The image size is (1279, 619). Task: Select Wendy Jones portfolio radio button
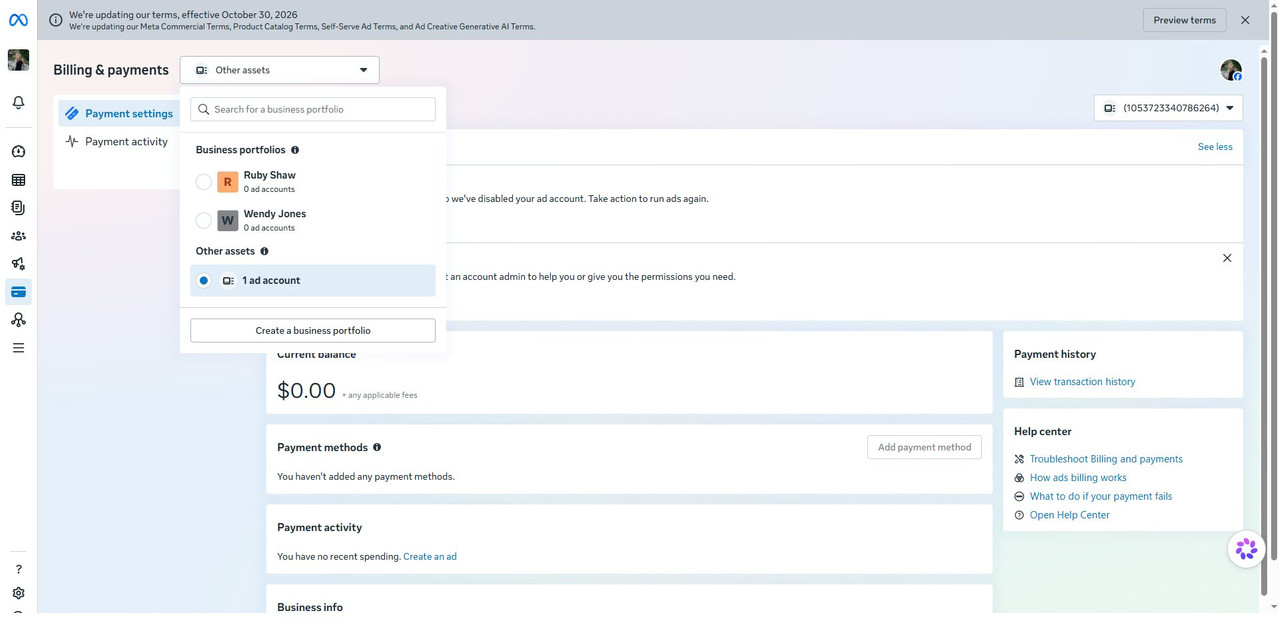coord(204,221)
